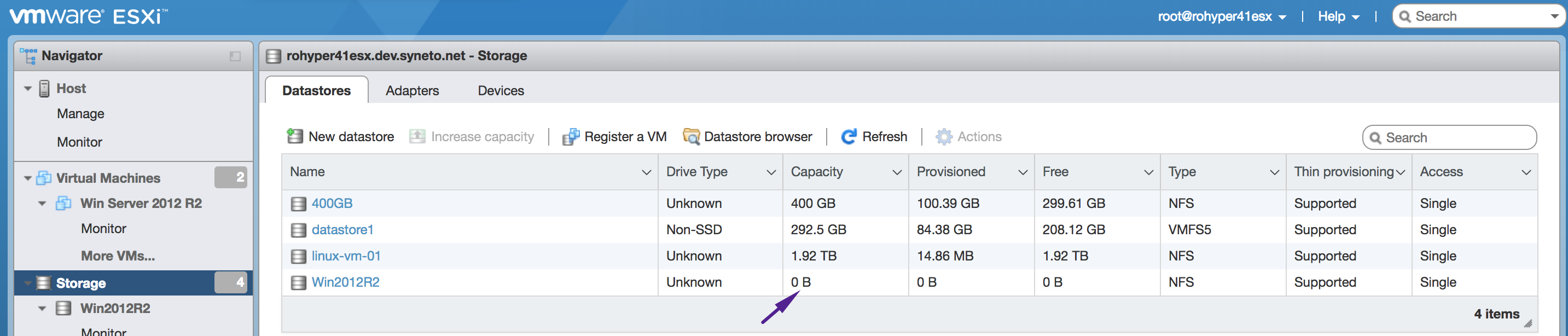Open the Type column dropdown arrow

tap(1275, 172)
